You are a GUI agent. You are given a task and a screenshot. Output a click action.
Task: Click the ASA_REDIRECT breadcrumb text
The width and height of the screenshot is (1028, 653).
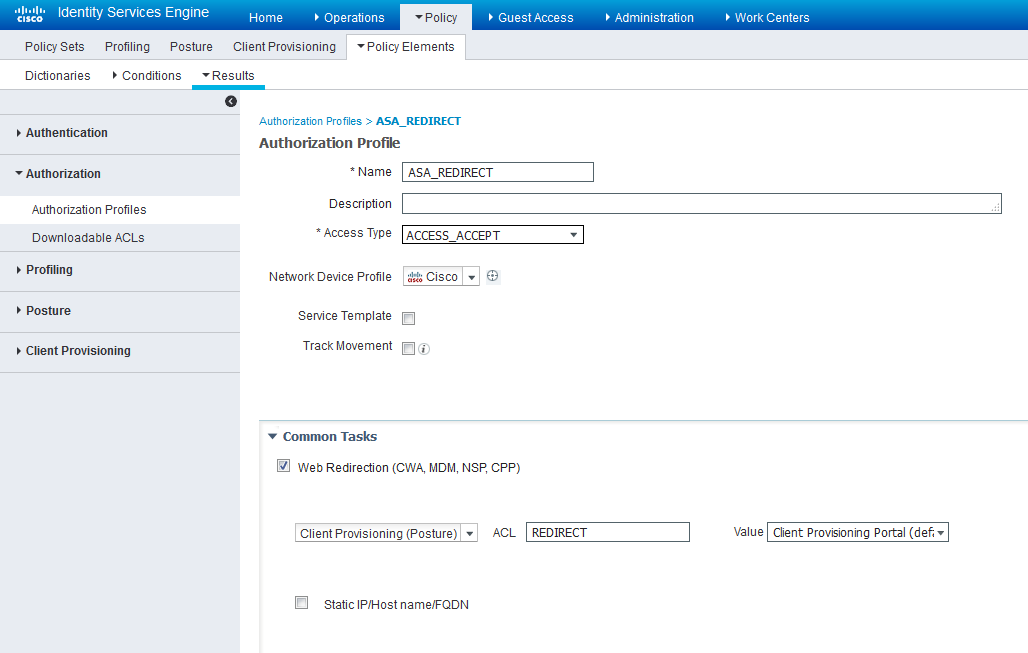click(418, 121)
